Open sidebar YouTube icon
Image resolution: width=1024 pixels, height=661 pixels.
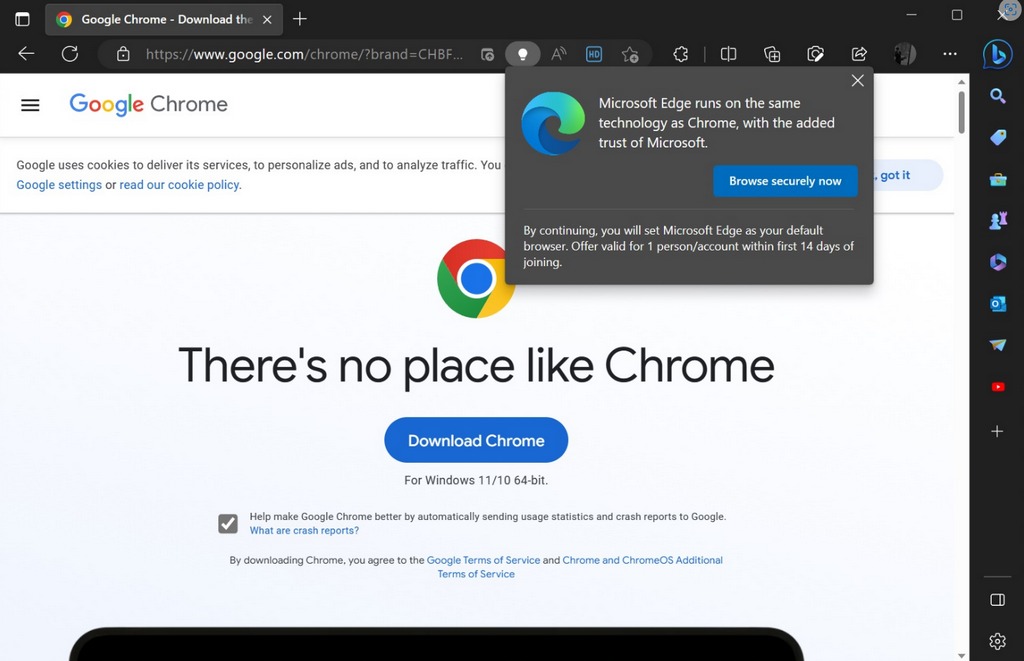coord(997,387)
